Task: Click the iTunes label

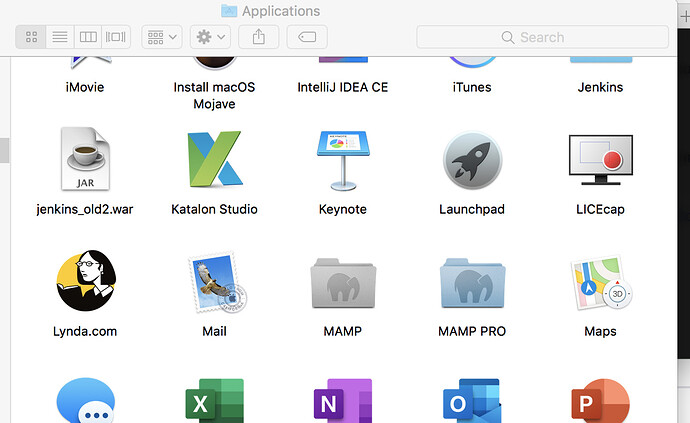Action: [x=472, y=87]
